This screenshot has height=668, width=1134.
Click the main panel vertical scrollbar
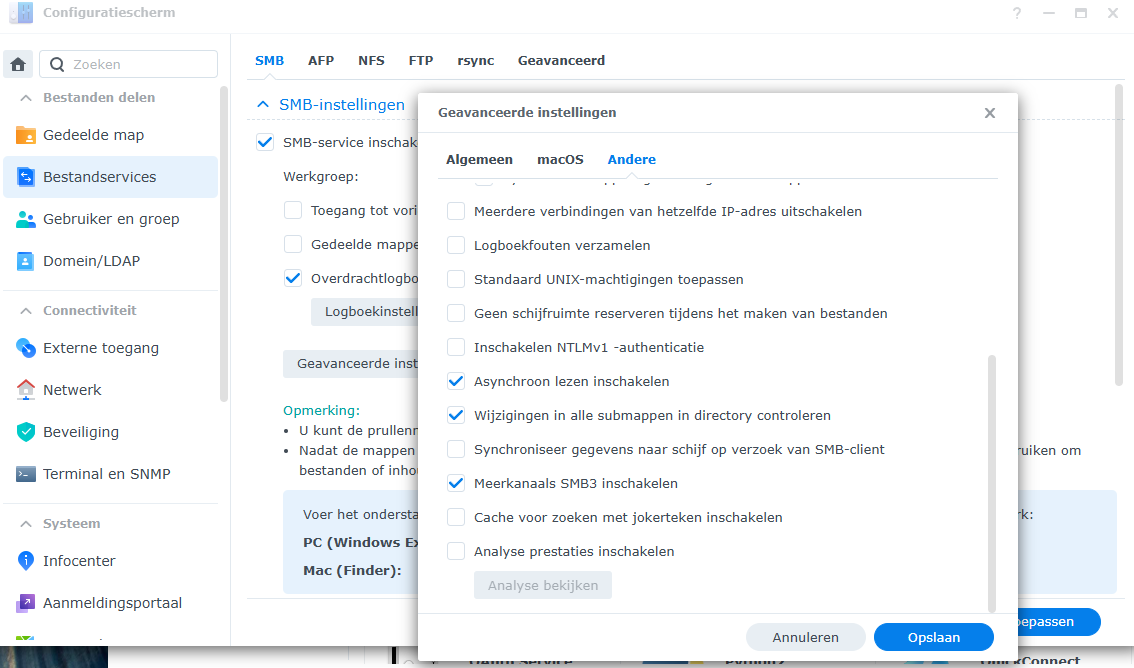coord(1120,236)
